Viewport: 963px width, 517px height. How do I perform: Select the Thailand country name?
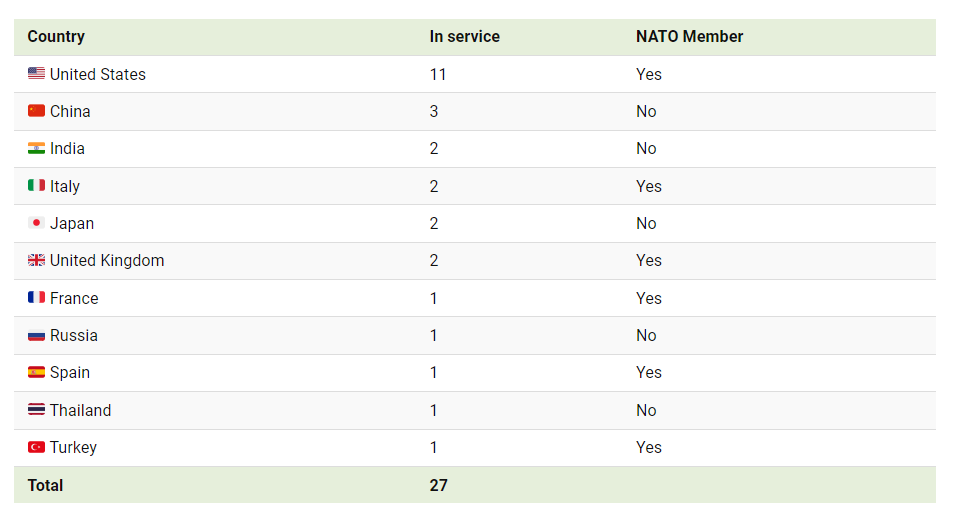80,410
